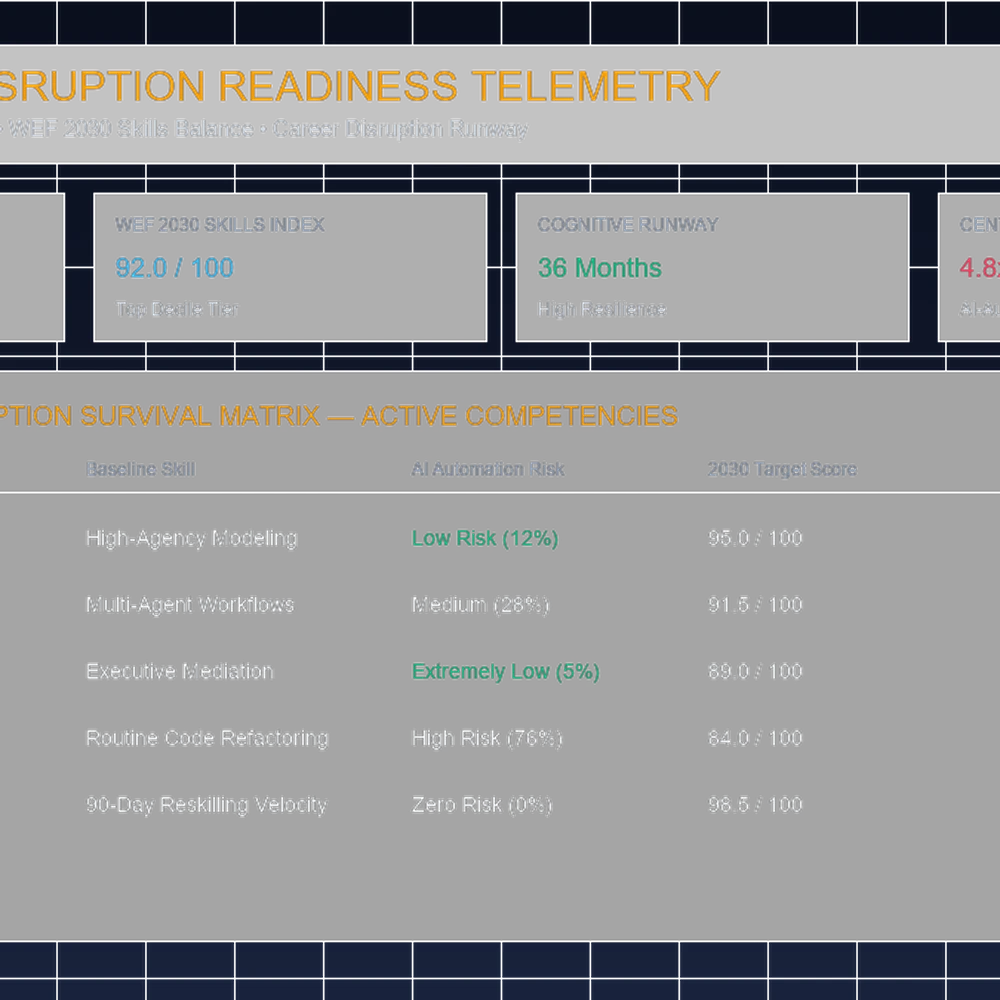Click the AI Automation Risk column header
This screenshot has width=1000, height=1000.
[x=488, y=469]
